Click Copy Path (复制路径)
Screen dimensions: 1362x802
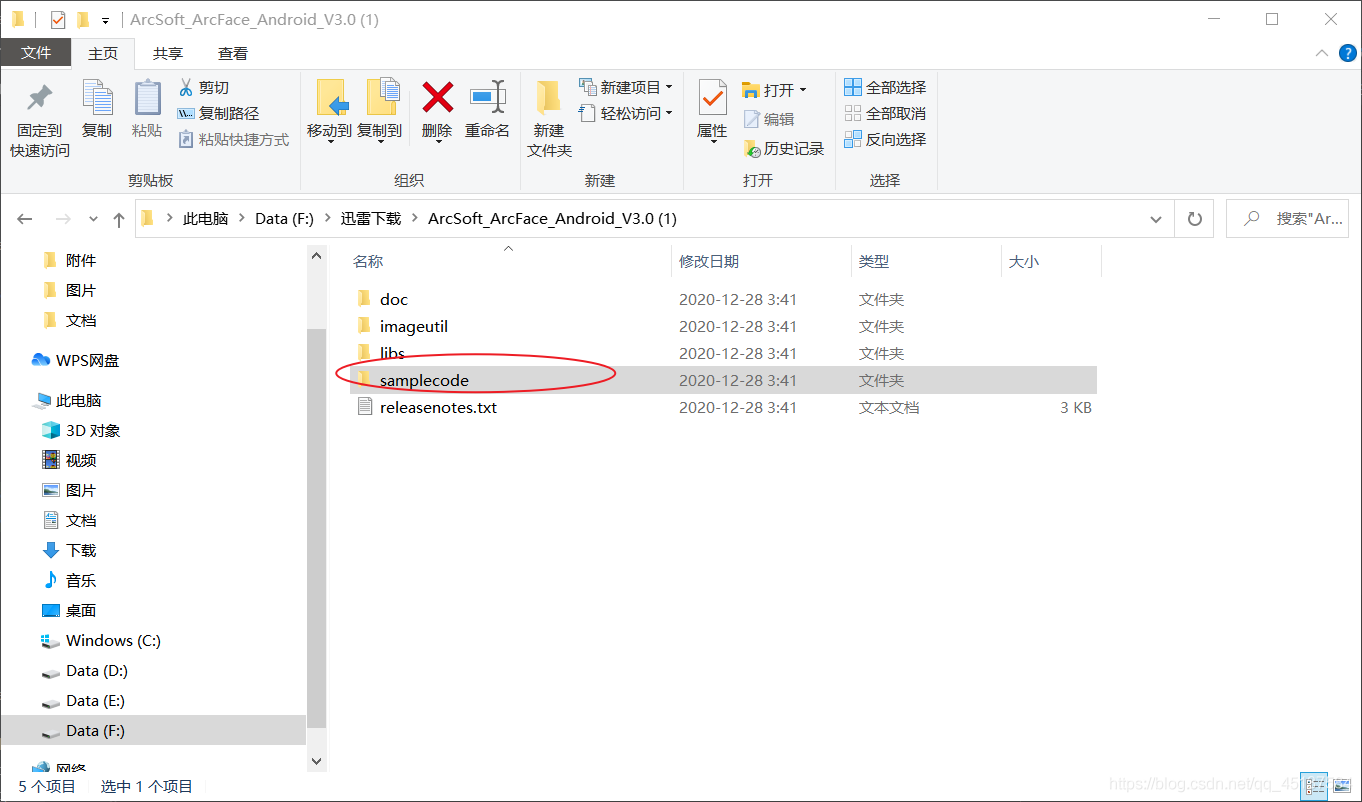pyautogui.click(x=218, y=114)
